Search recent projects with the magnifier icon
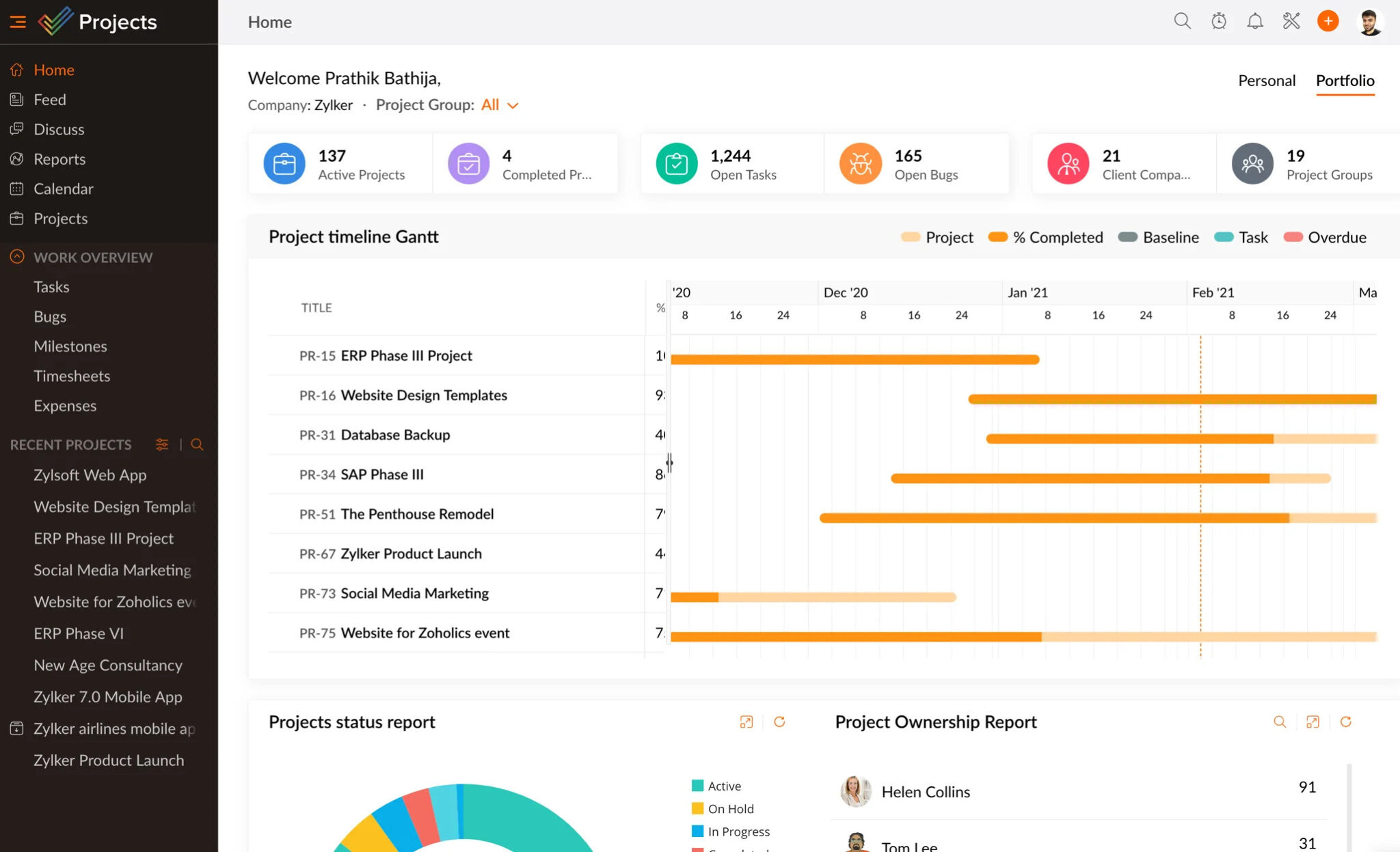This screenshot has width=1400, height=852. click(197, 444)
